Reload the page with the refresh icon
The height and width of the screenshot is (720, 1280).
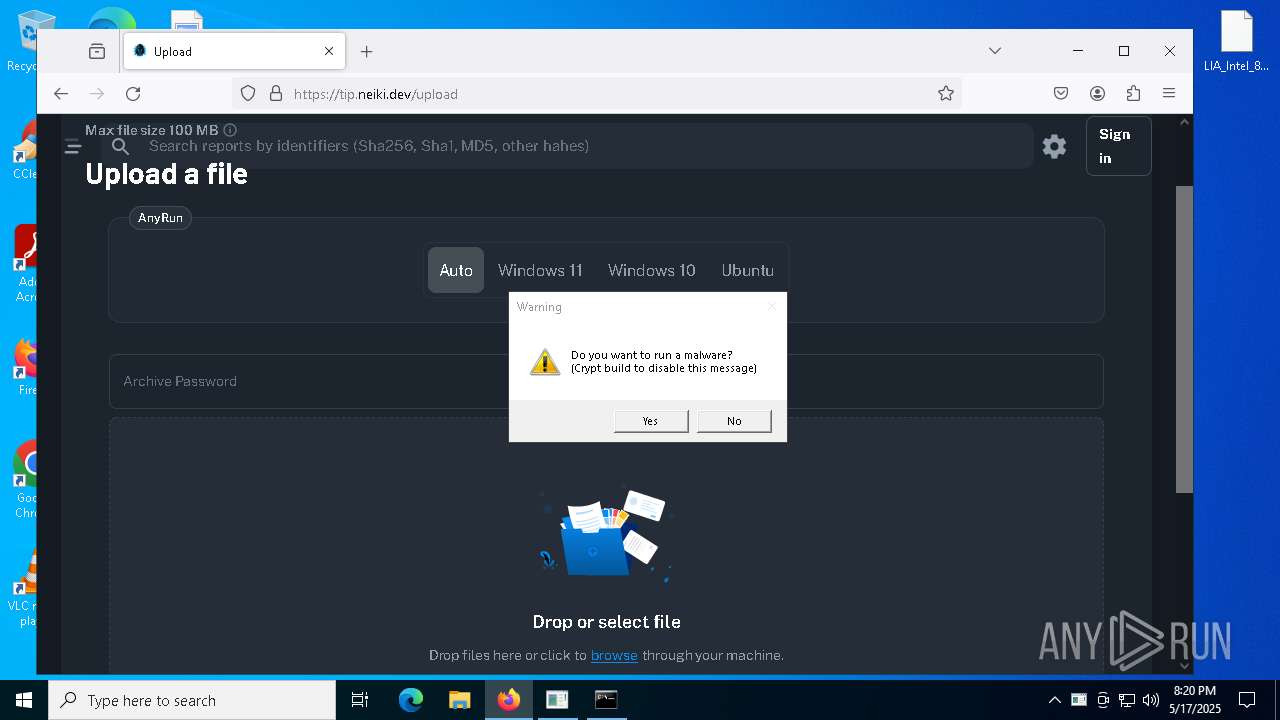click(x=133, y=94)
